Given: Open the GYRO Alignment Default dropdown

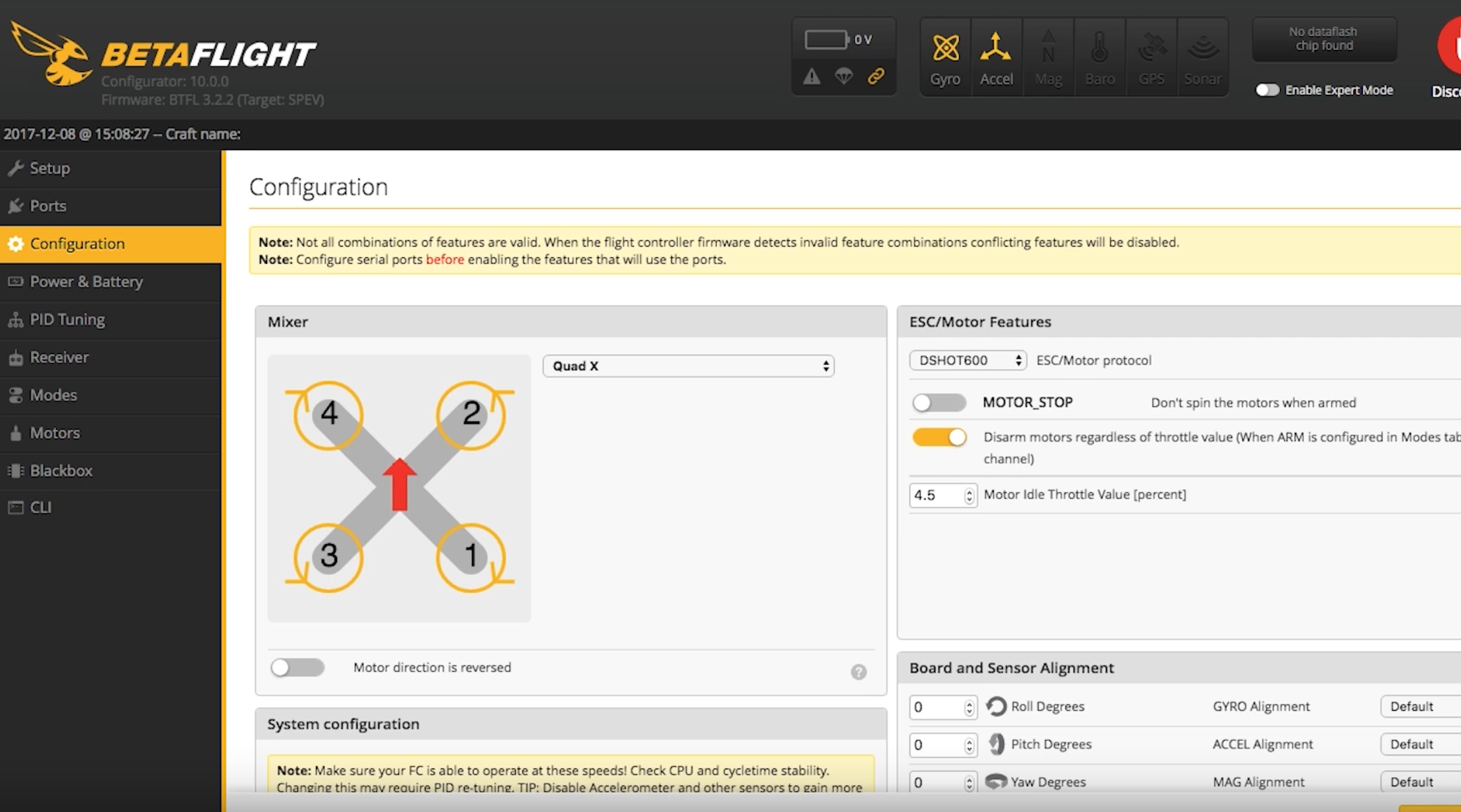Looking at the screenshot, I should point(1420,706).
